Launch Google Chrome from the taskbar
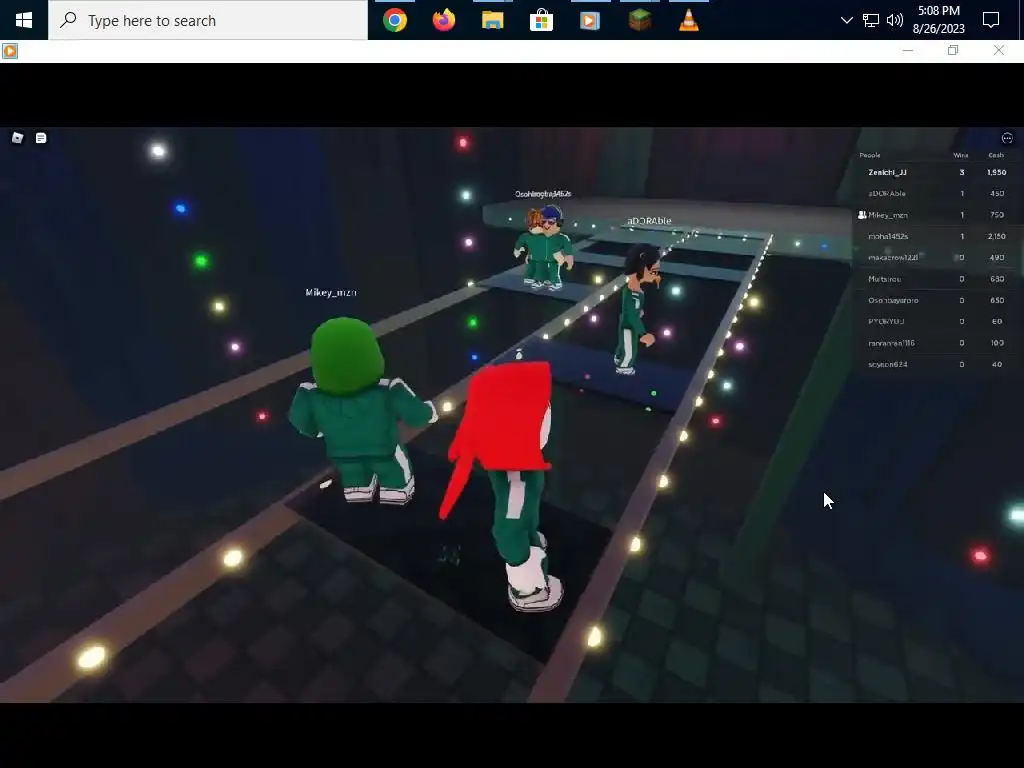 pyautogui.click(x=394, y=20)
